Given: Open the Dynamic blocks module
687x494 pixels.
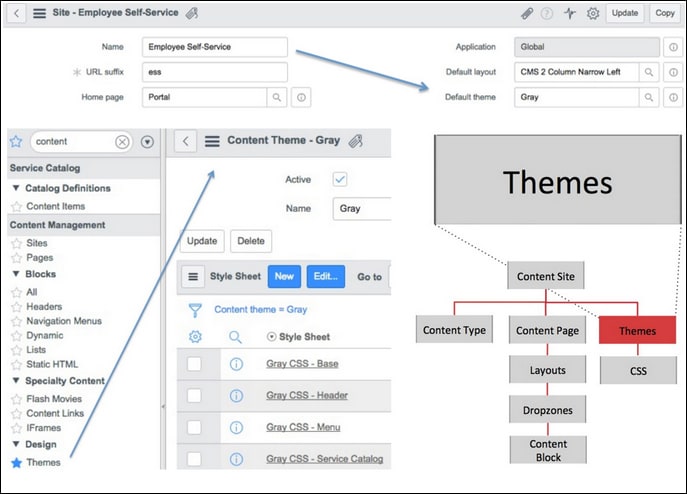Looking at the screenshot, I should point(45,335).
